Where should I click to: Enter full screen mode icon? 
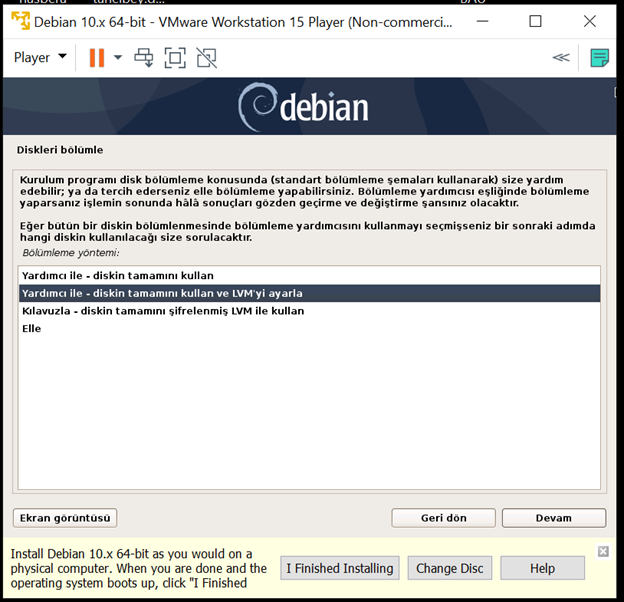pyautogui.click(x=175, y=58)
